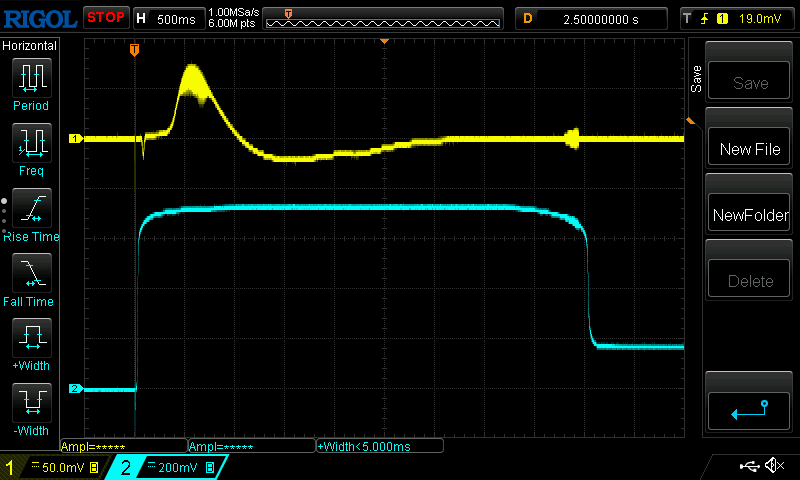Image resolution: width=800 pixels, height=480 pixels.
Task: Click the orange trigger position T marker on waveform
Action: point(134,50)
